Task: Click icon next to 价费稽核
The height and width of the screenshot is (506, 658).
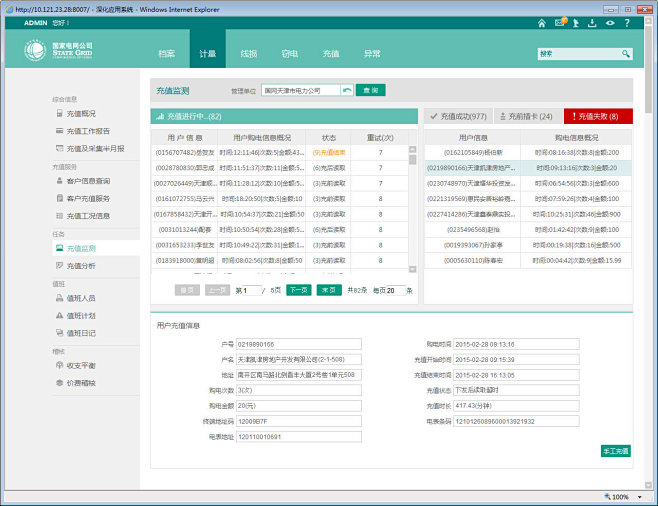Action: pyautogui.click(x=60, y=383)
